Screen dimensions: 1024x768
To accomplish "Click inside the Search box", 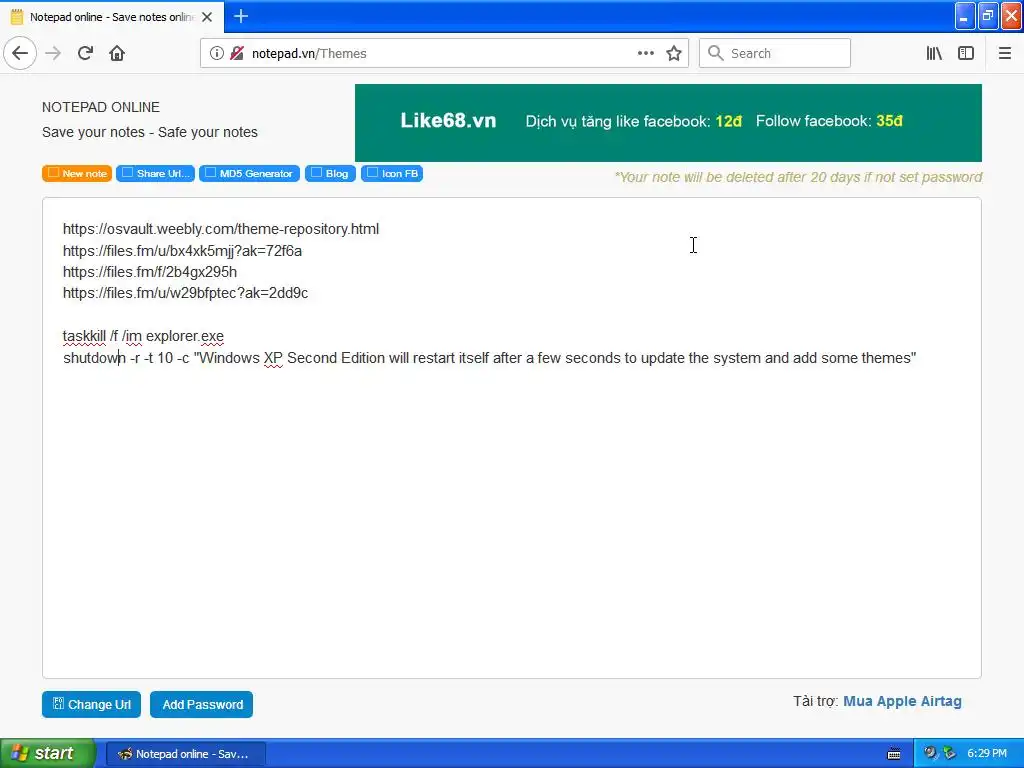I will click(x=775, y=53).
